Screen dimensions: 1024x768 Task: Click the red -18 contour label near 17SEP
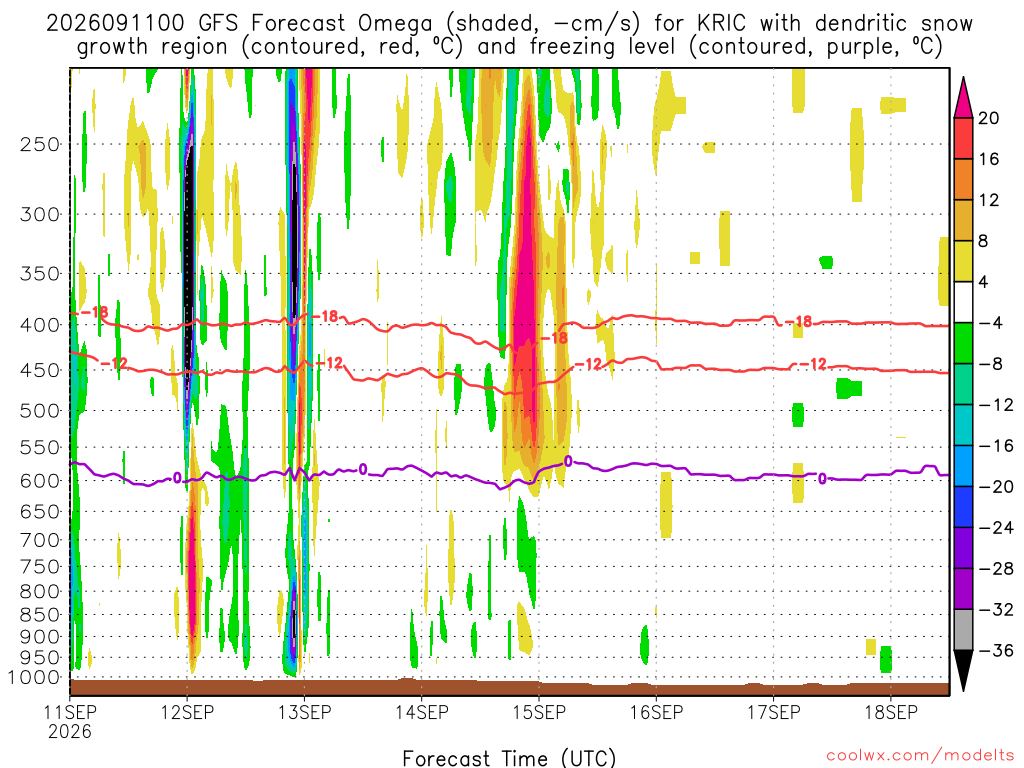coord(797,321)
